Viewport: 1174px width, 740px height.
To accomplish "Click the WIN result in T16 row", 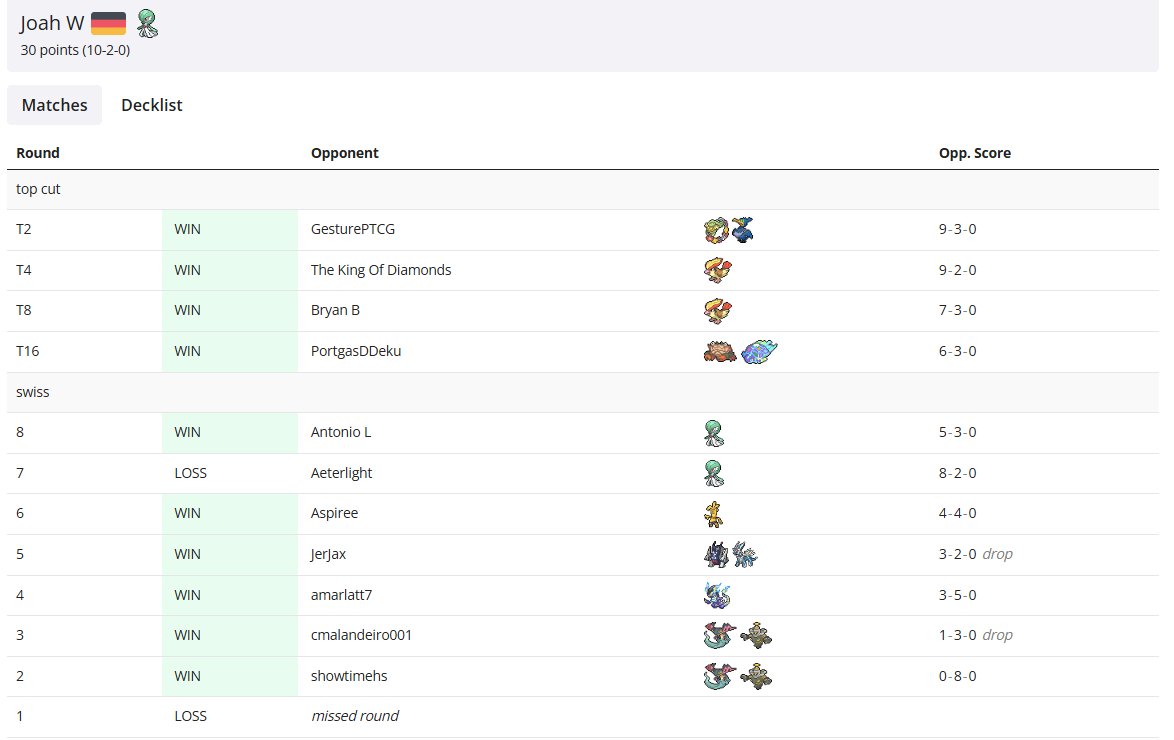I will (187, 351).
